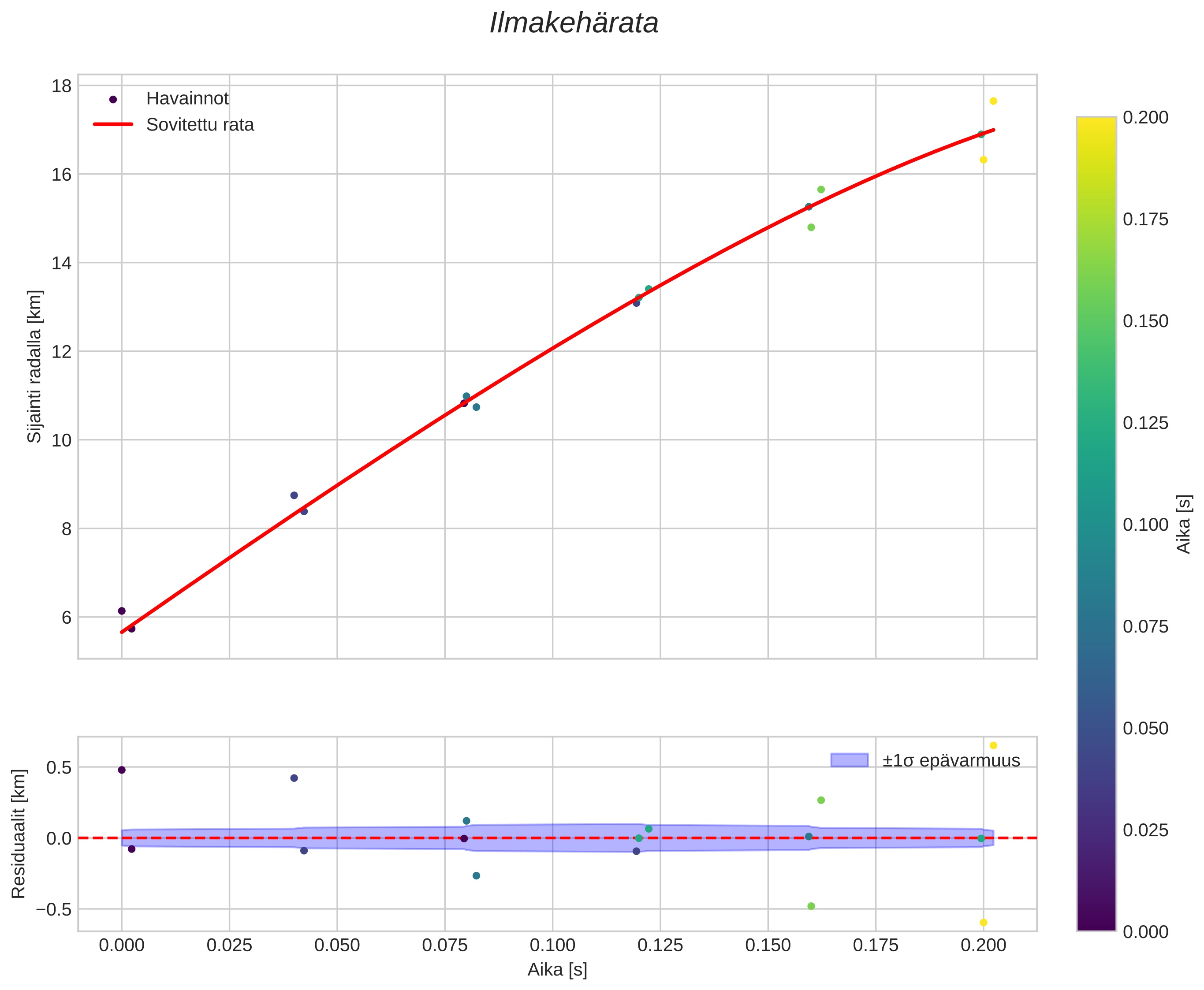Click the '±1σ epävarmuus' legend patch
The height and width of the screenshot is (990, 1204).
(x=849, y=760)
